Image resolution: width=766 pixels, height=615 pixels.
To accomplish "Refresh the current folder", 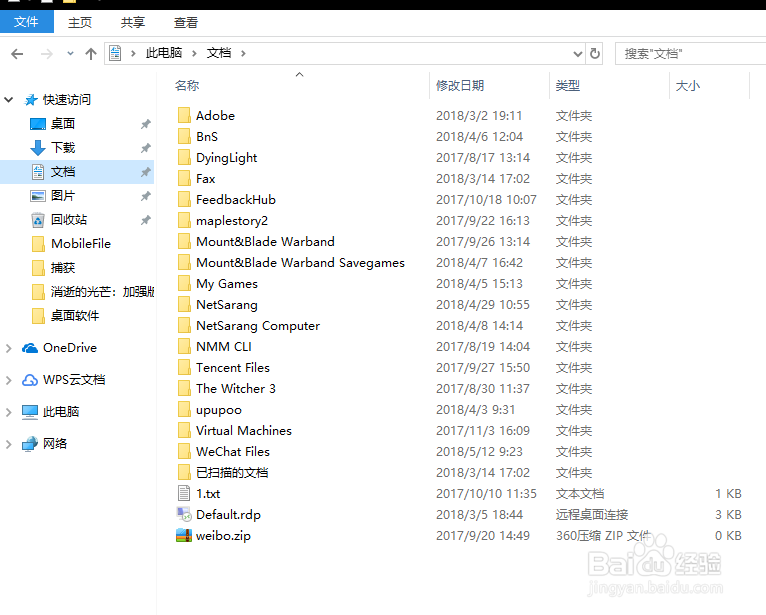I will click(595, 54).
